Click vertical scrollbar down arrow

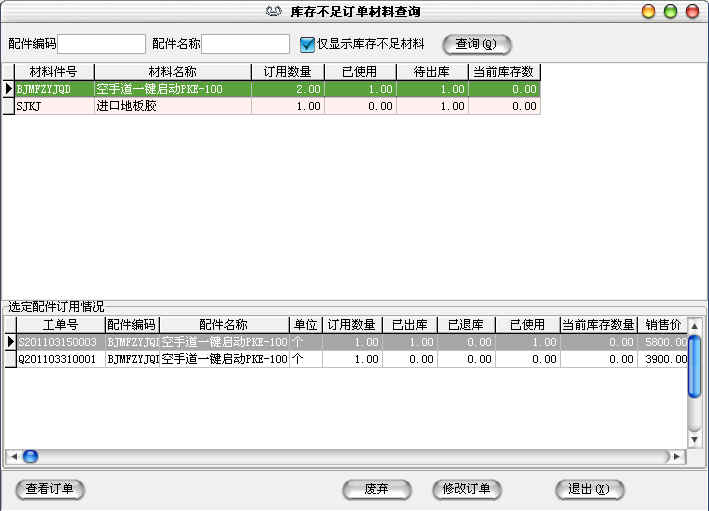pos(695,439)
